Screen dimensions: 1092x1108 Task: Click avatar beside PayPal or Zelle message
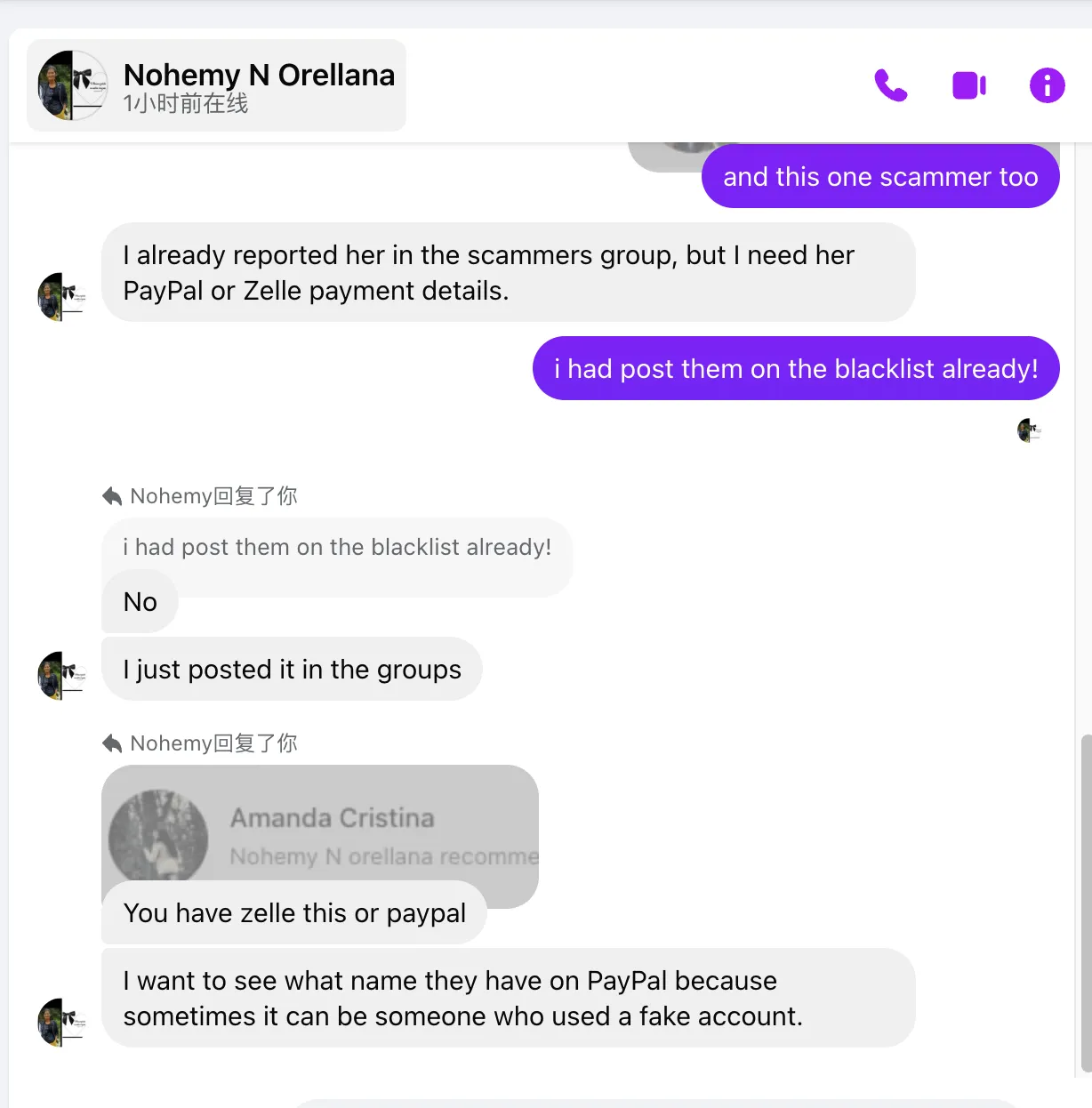pos(61,297)
